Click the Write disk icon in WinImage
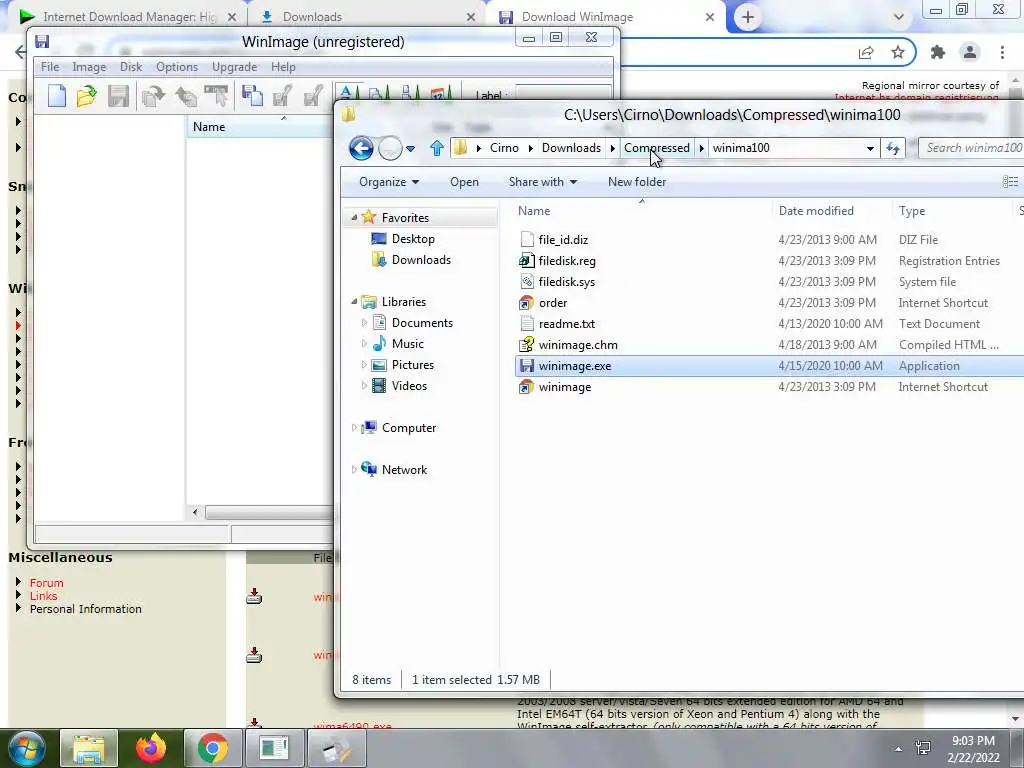The width and height of the screenshot is (1024, 768). point(313,96)
